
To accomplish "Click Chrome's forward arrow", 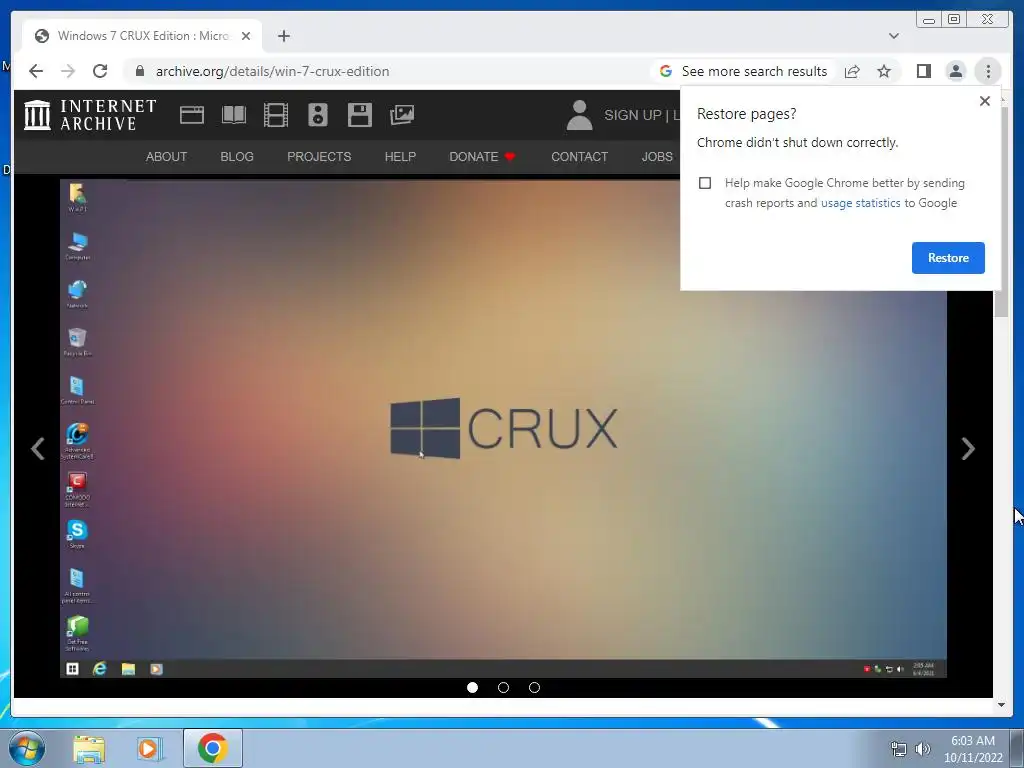I will click(x=68, y=71).
